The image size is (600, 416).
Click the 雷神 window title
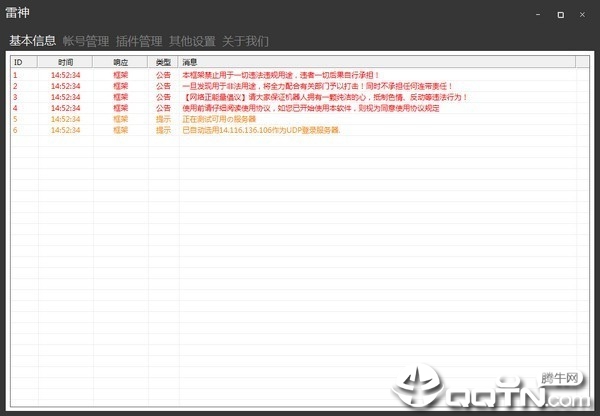pyautogui.click(x=17, y=13)
